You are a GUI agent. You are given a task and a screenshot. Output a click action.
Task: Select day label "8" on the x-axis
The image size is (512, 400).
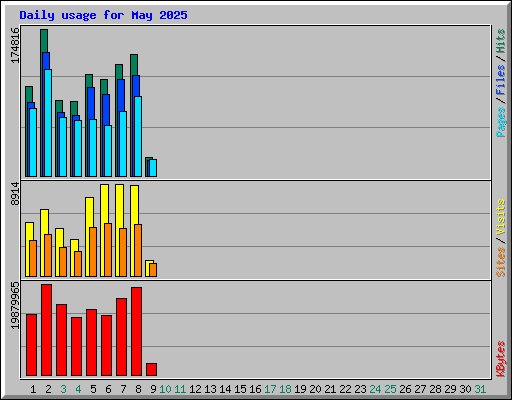coord(138,389)
